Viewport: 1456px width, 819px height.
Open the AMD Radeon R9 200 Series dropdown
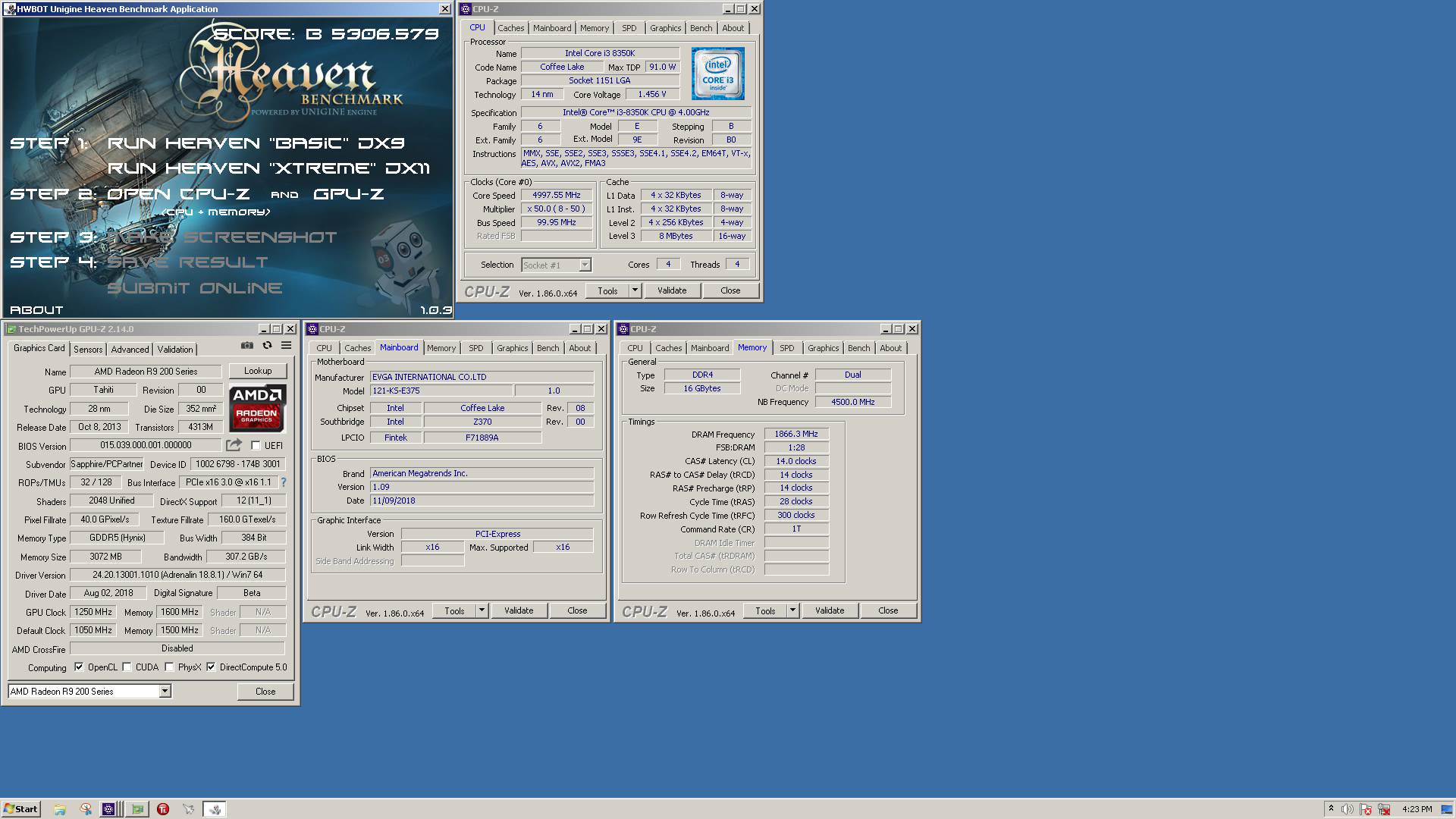pos(164,692)
